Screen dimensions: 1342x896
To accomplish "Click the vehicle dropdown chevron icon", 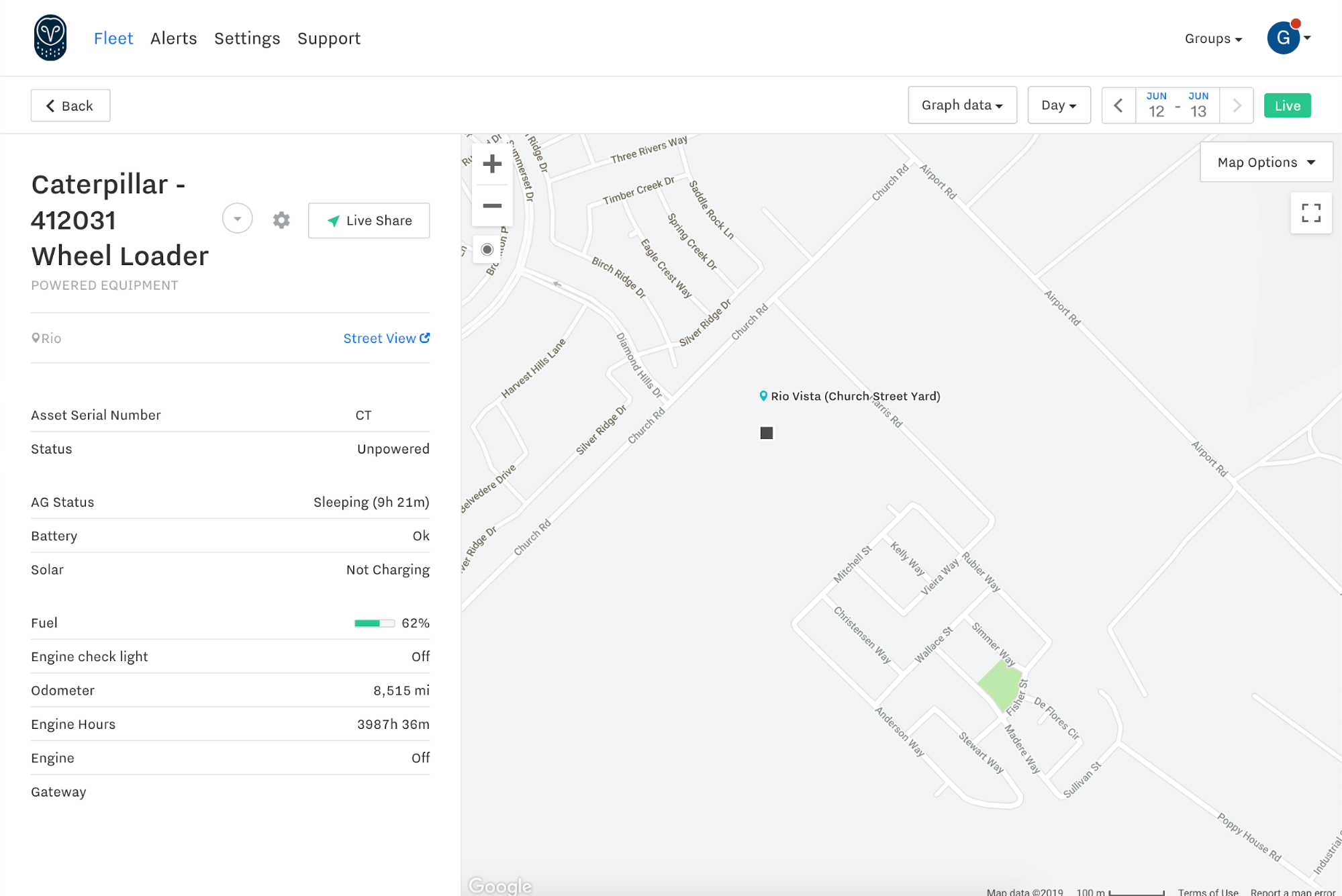I will [237, 218].
